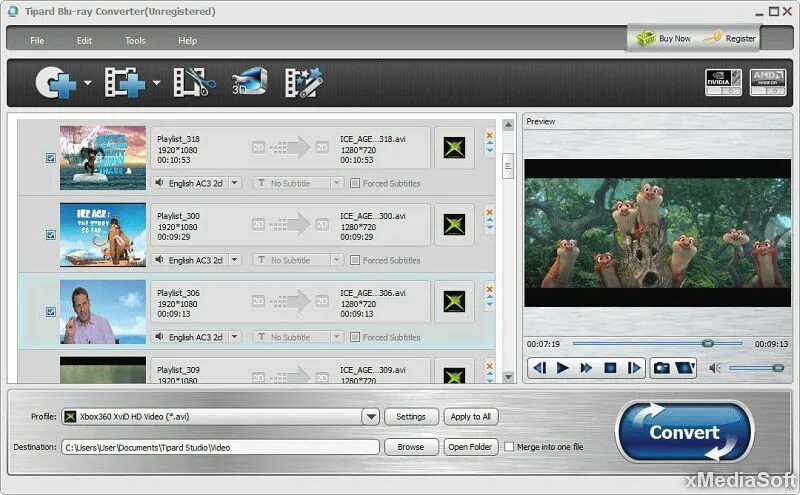Open the Load Disc dropdown arrow
This screenshot has height=495, width=800.
point(88,83)
